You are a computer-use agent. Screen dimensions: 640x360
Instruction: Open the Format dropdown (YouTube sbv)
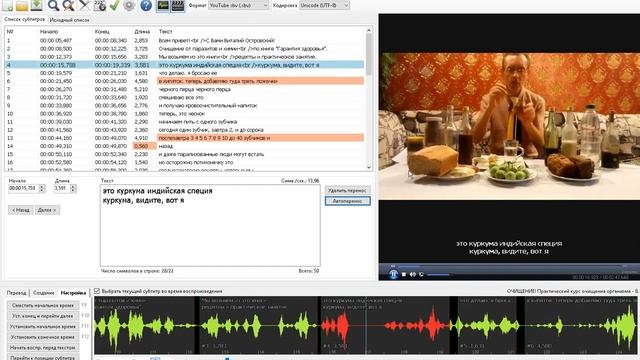(239, 5)
